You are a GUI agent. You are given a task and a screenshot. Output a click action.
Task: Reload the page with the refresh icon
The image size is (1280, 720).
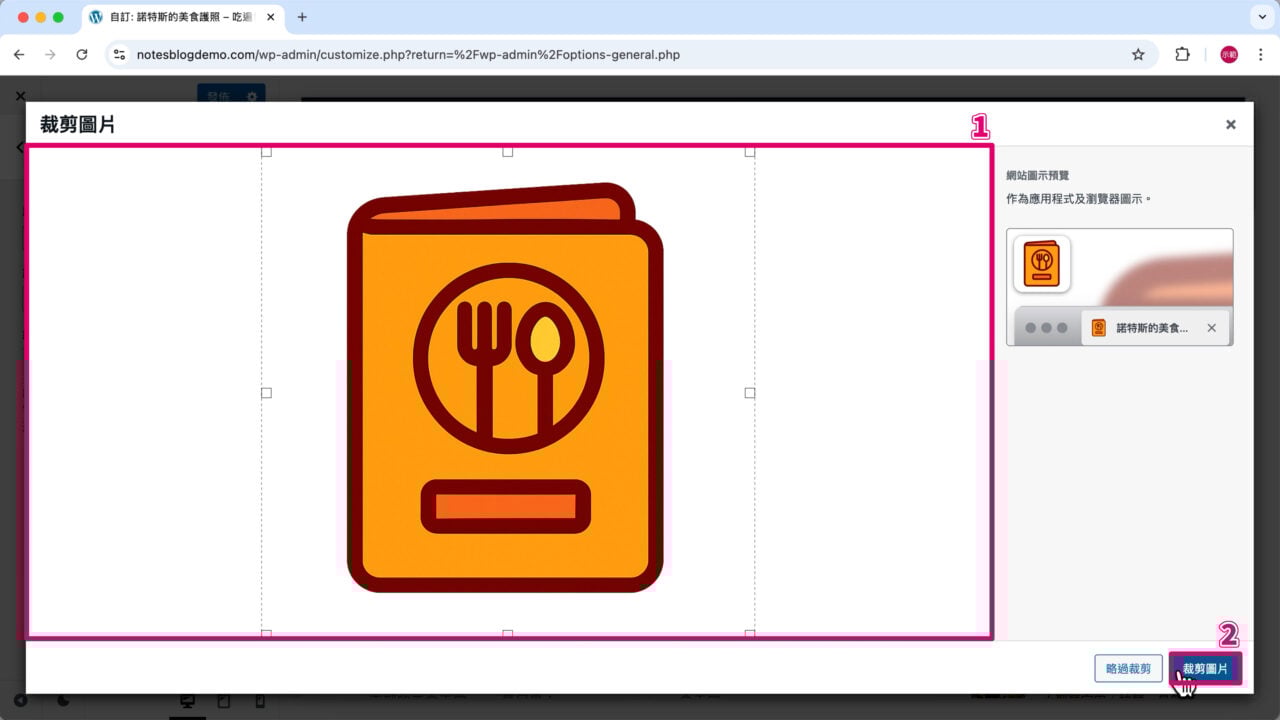click(82, 55)
